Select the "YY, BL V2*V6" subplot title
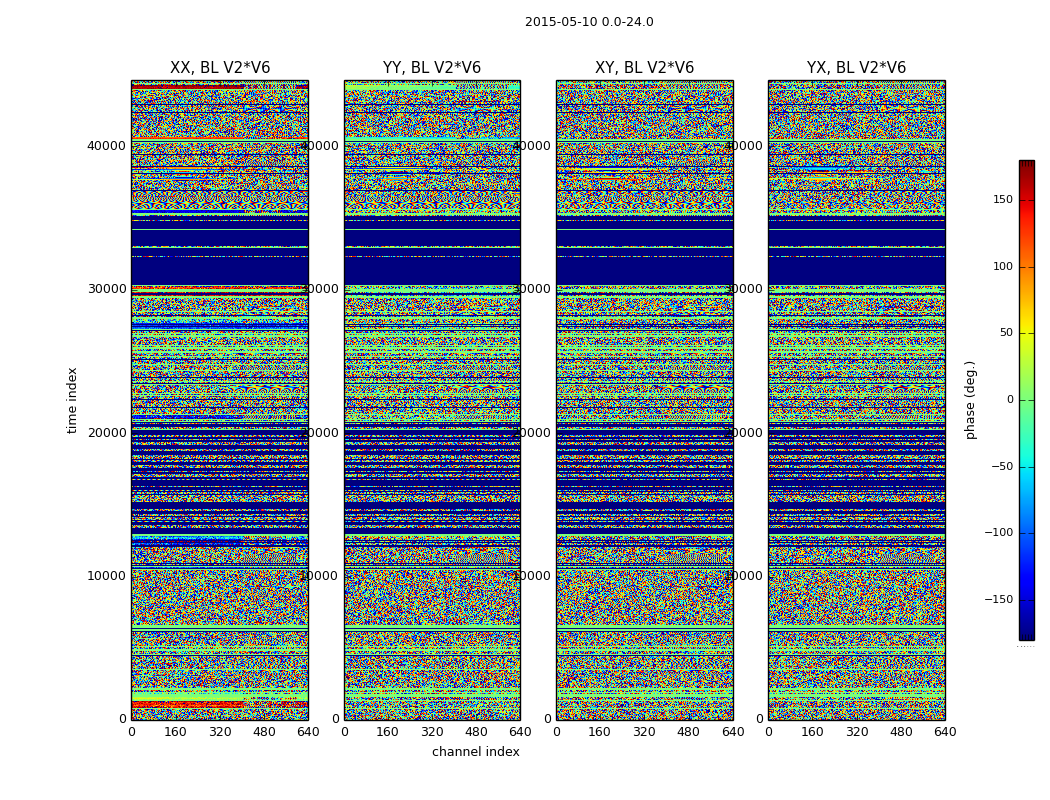Viewport: 1050px width, 800px height. point(432,68)
